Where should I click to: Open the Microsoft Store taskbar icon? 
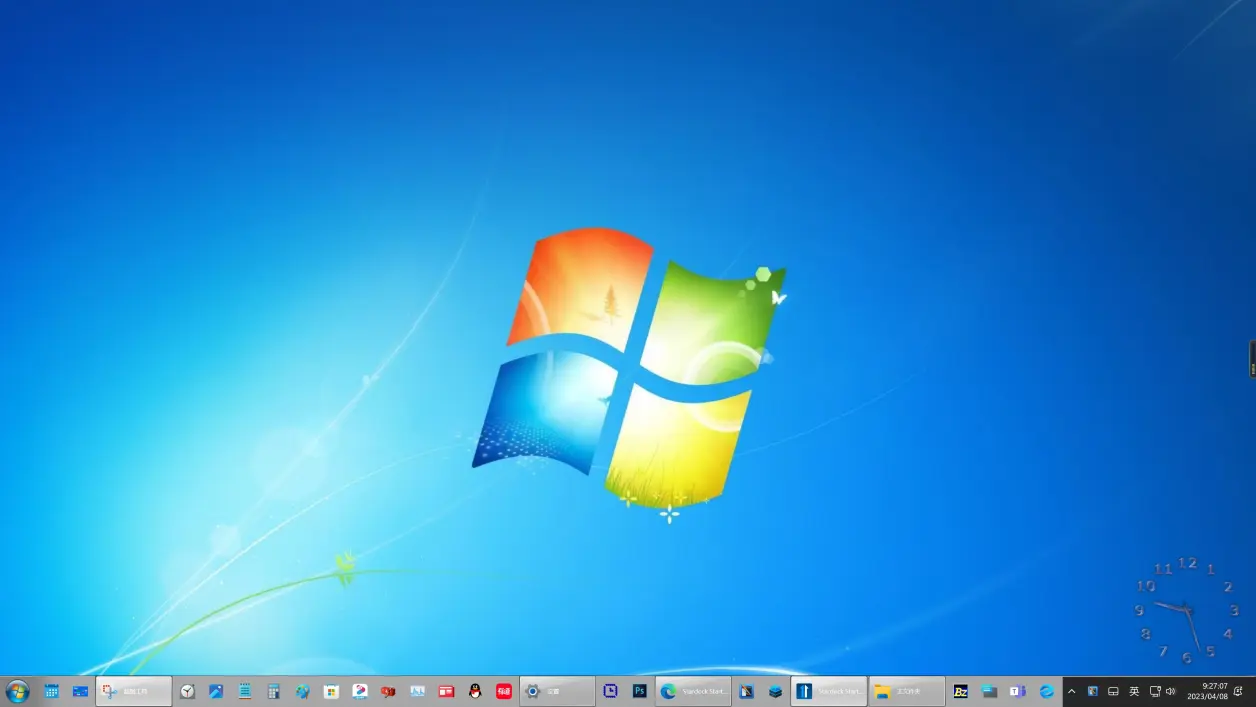[x=331, y=691]
